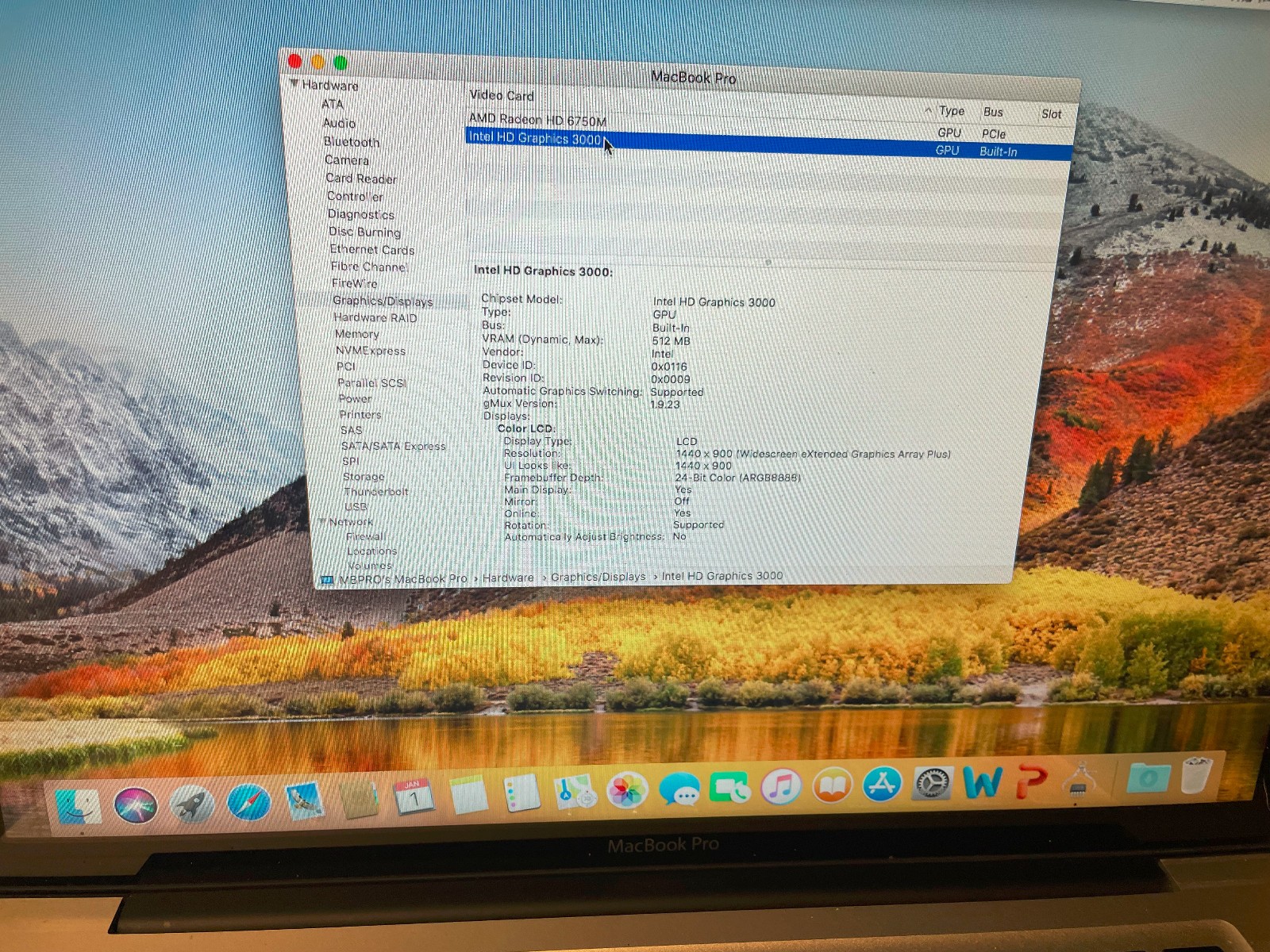This screenshot has width=1270, height=952.
Task: Open Microsoft Word in the Dock
Action: coord(983,782)
